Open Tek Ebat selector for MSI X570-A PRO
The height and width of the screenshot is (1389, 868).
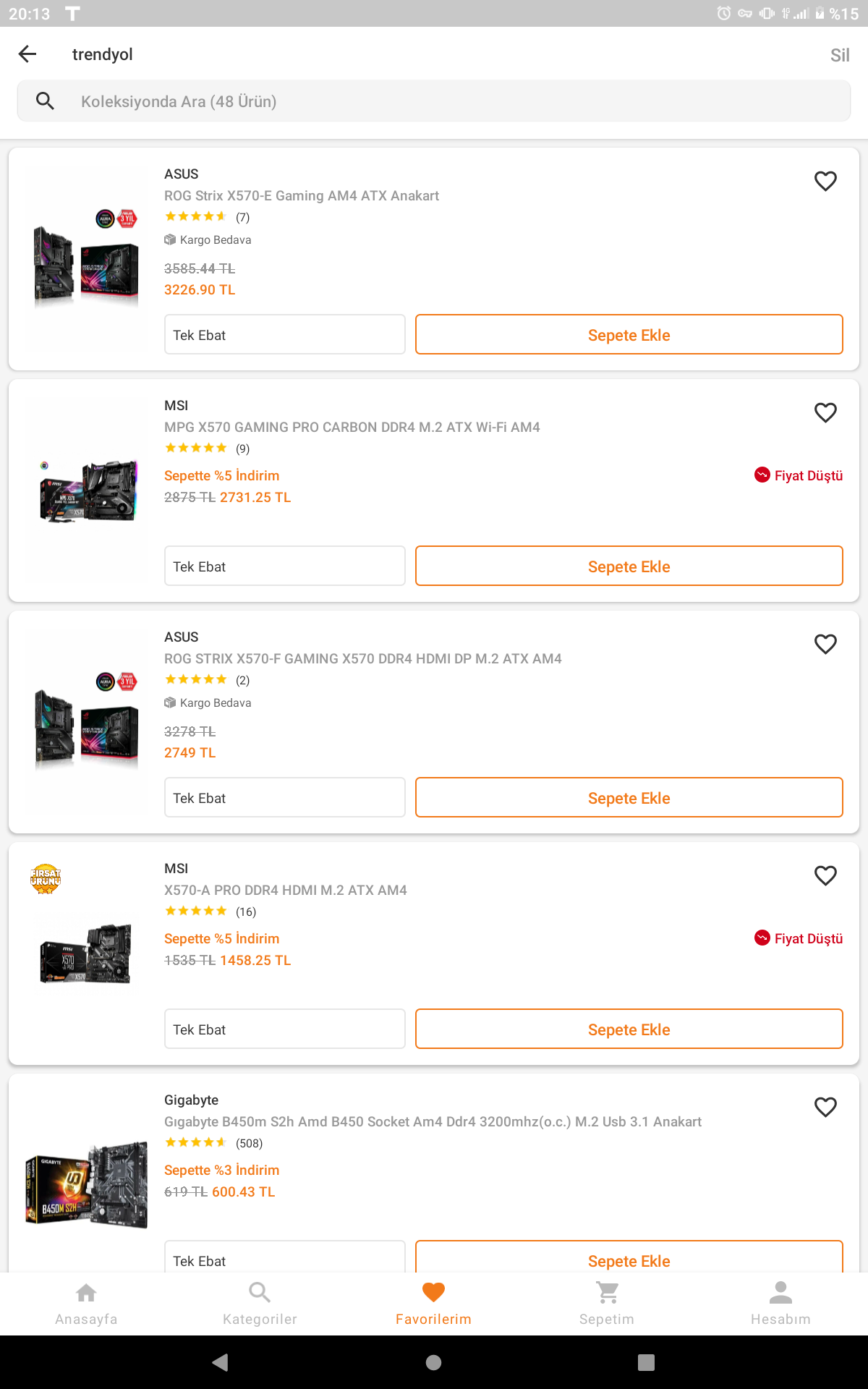[x=284, y=1029]
